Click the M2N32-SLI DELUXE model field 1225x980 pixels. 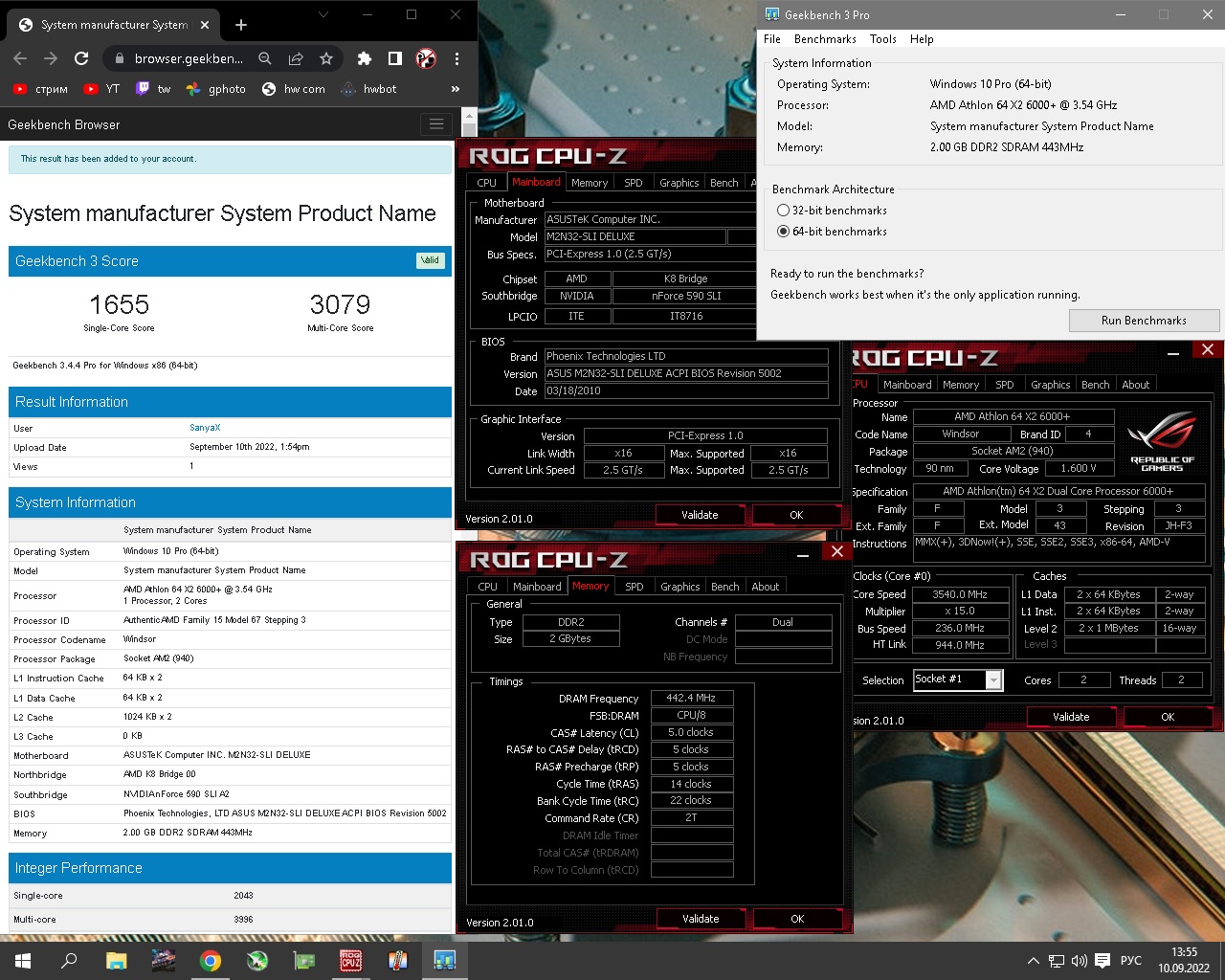(635, 236)
